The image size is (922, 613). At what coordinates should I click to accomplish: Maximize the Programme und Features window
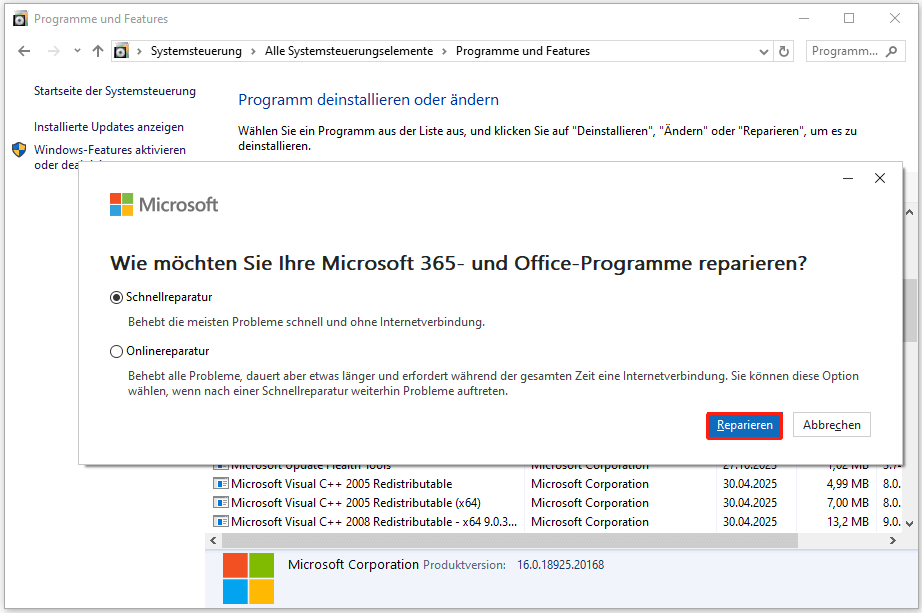click(x=849, y=19)
